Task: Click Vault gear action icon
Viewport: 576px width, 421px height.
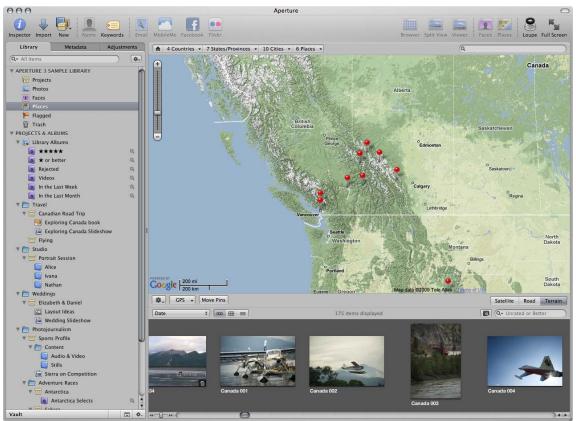Action: (139, 414)
